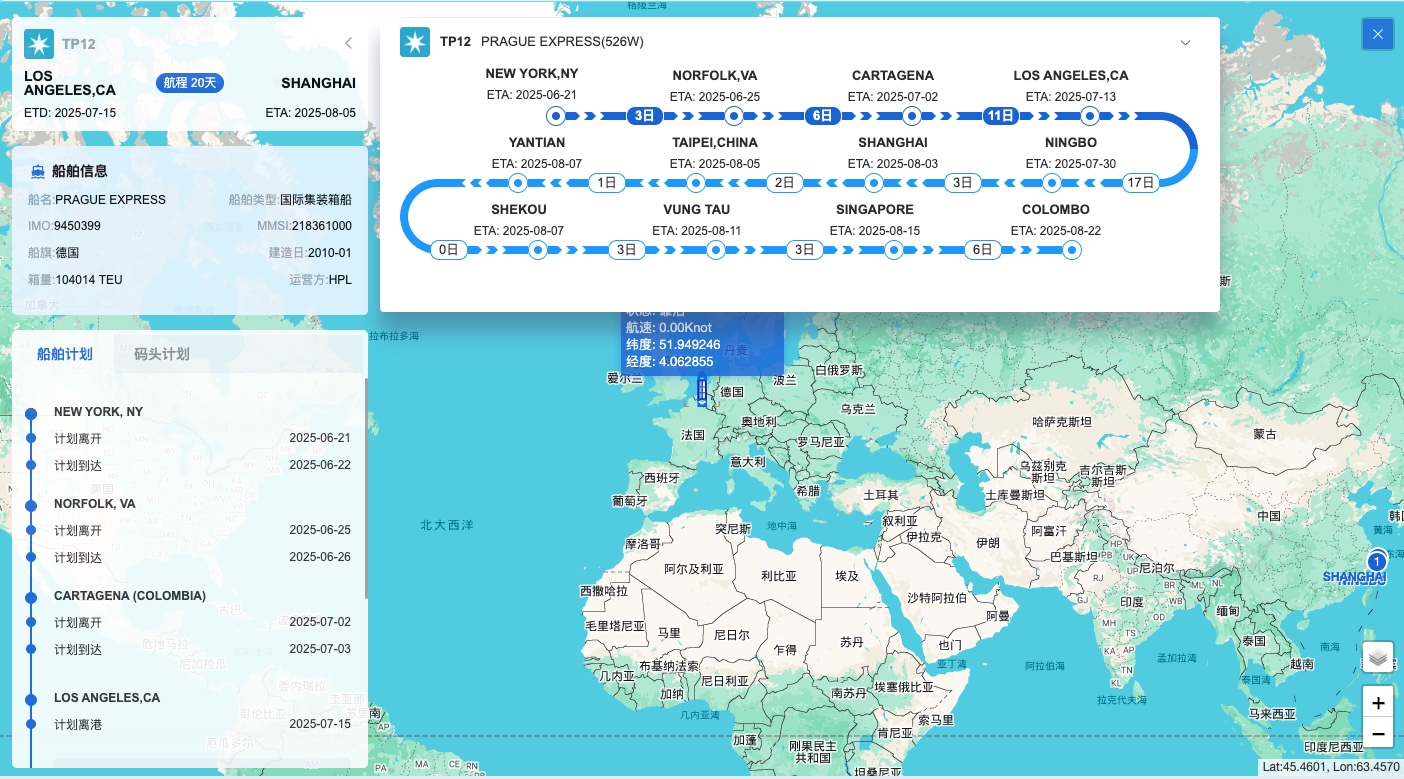1404x779 pixels.
Task: Open CARTAGENA (COLOMBIA) schedule entry
Action: [x=130, y=596]
